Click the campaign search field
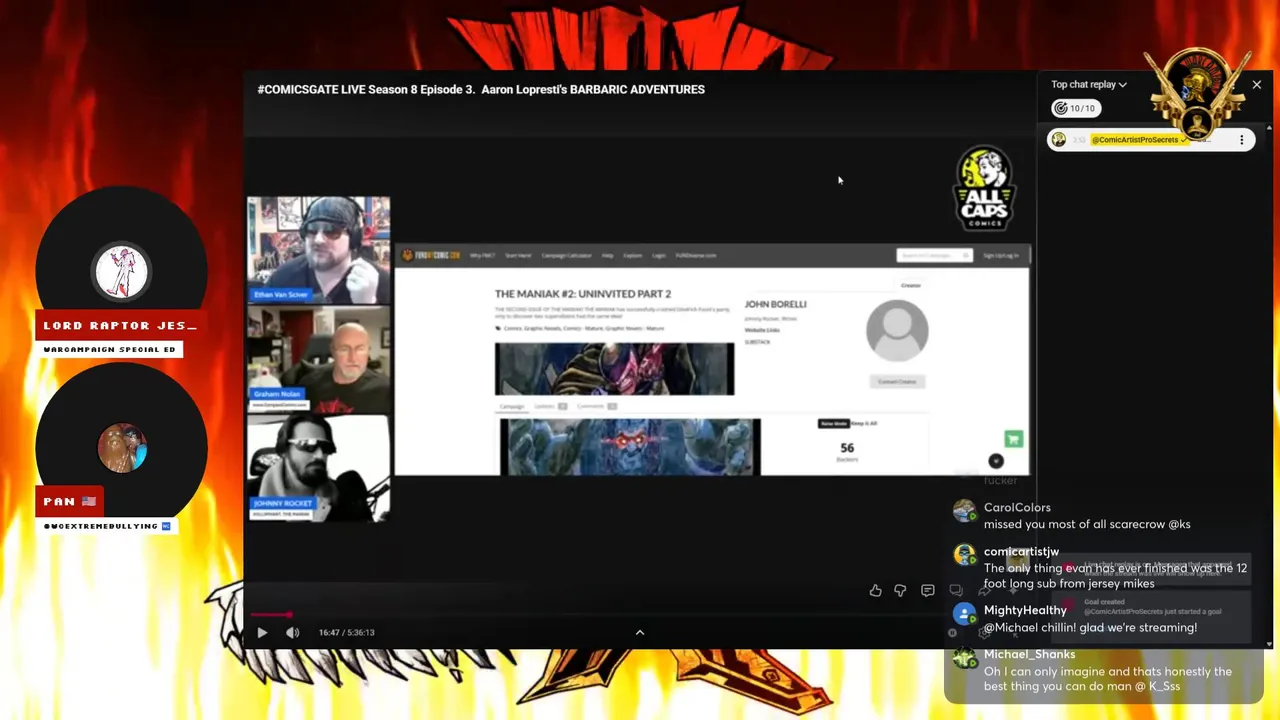 tap(934, 255)
